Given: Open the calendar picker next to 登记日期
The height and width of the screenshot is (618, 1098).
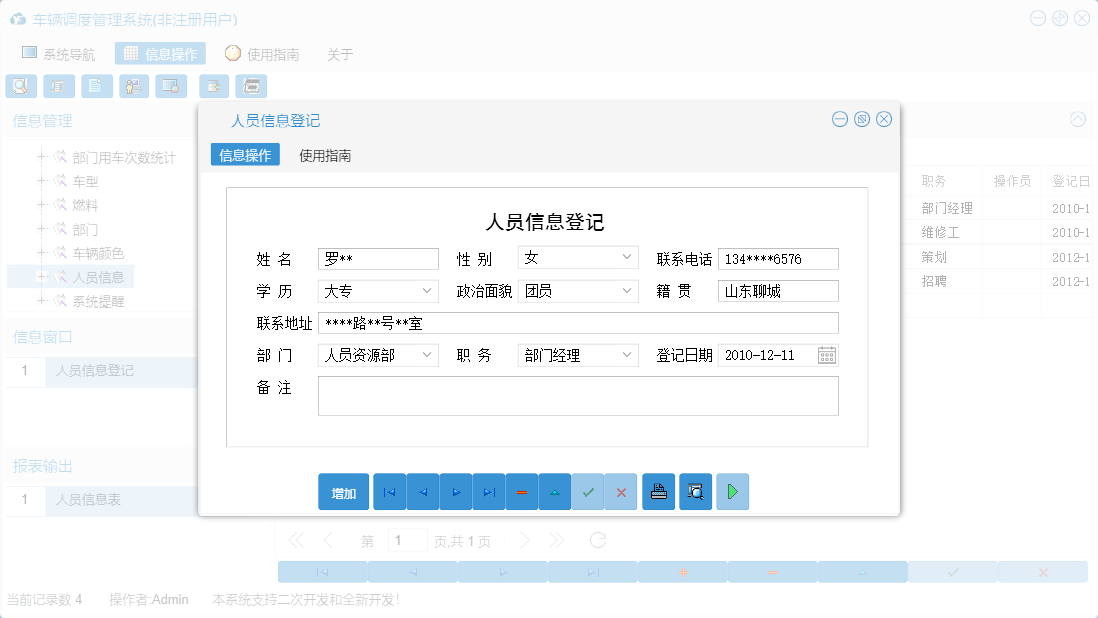Looking at the screenshot, I should (x=827, y=355).
